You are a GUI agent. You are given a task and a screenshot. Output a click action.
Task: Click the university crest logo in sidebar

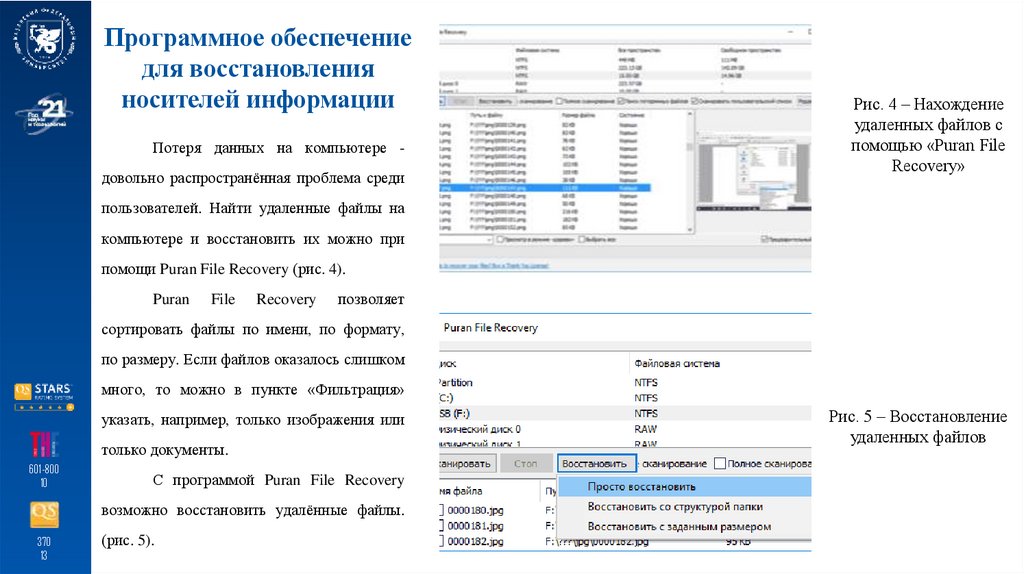click(45, 39)
